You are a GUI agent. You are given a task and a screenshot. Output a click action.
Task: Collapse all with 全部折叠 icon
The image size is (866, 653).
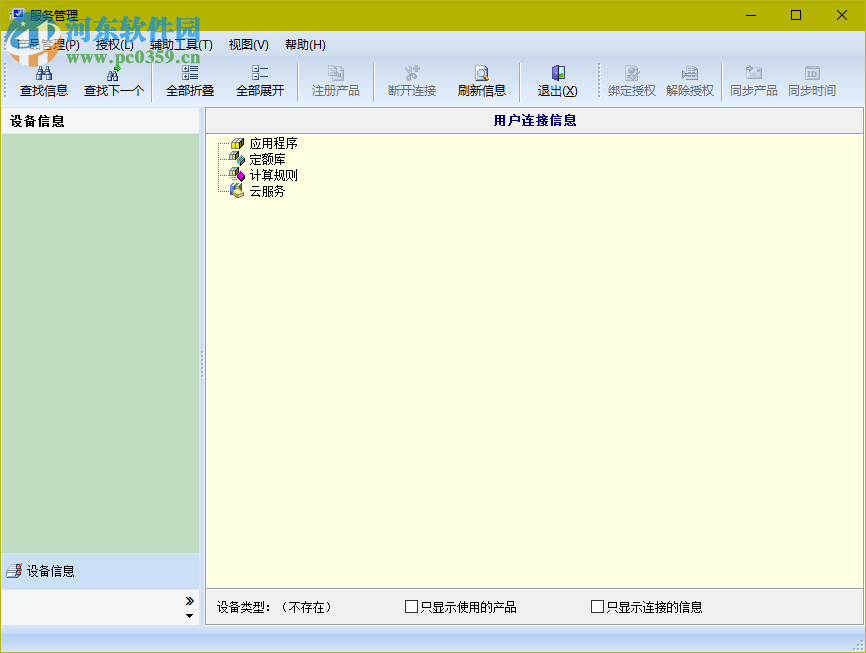point(190,73)
